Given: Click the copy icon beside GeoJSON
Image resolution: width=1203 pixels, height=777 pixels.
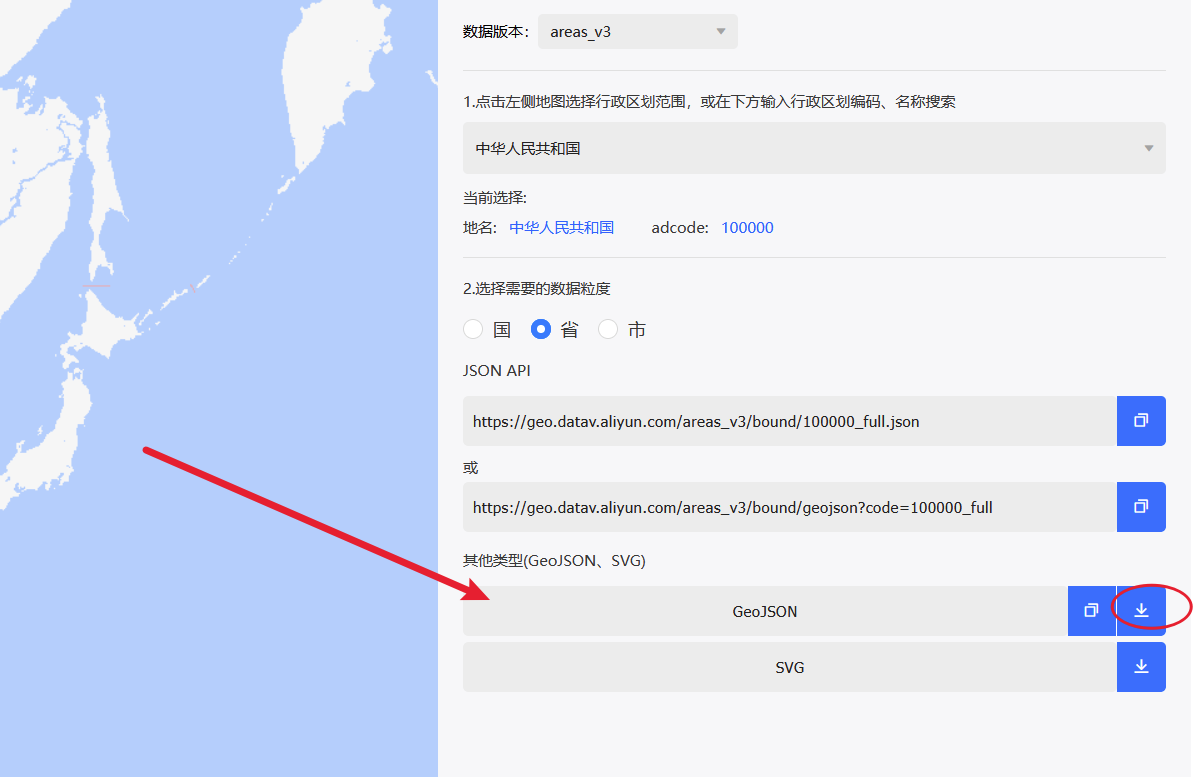Looking at the screenshot, I should [x=1091, y=610].
